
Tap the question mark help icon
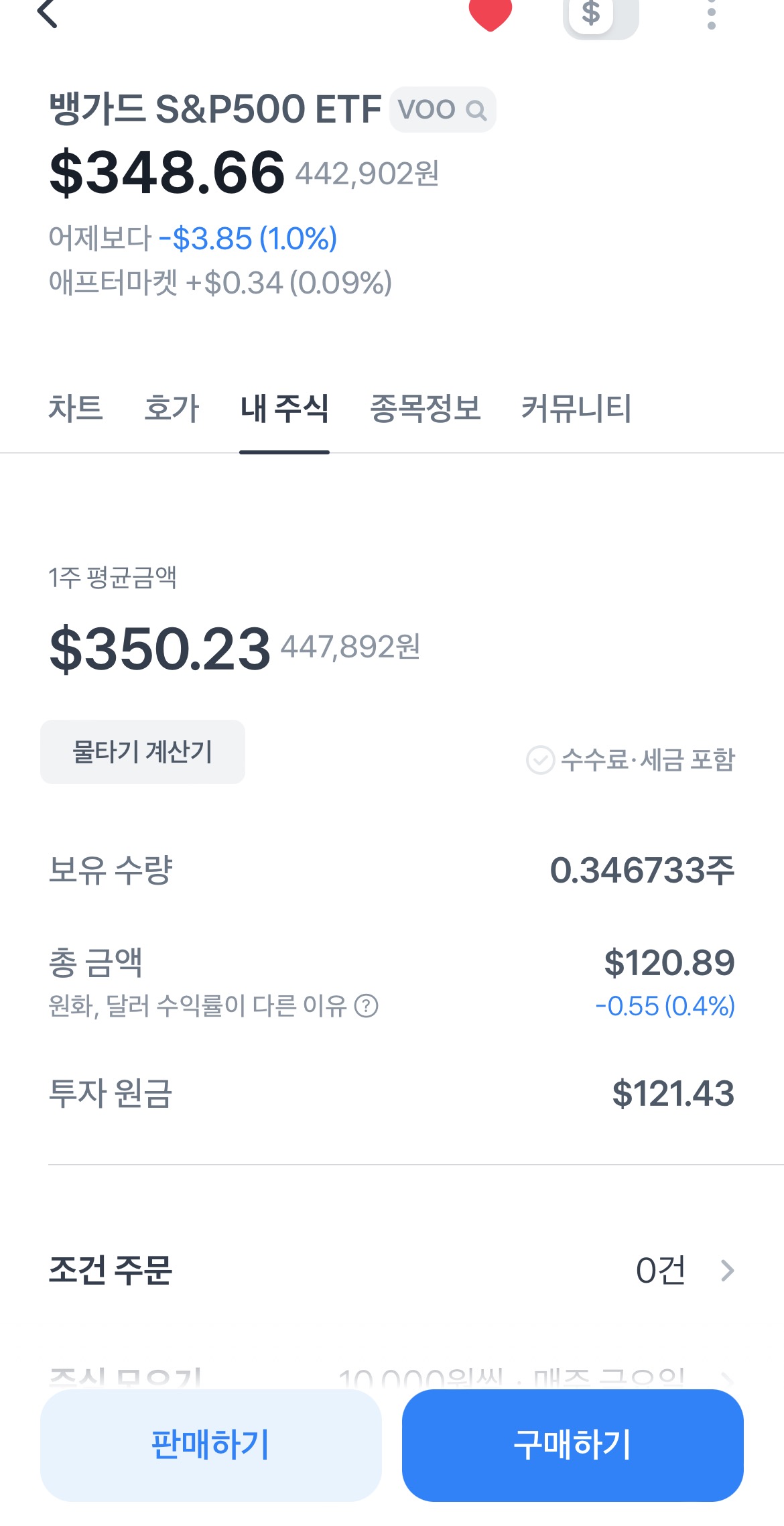coord(366,1006)
